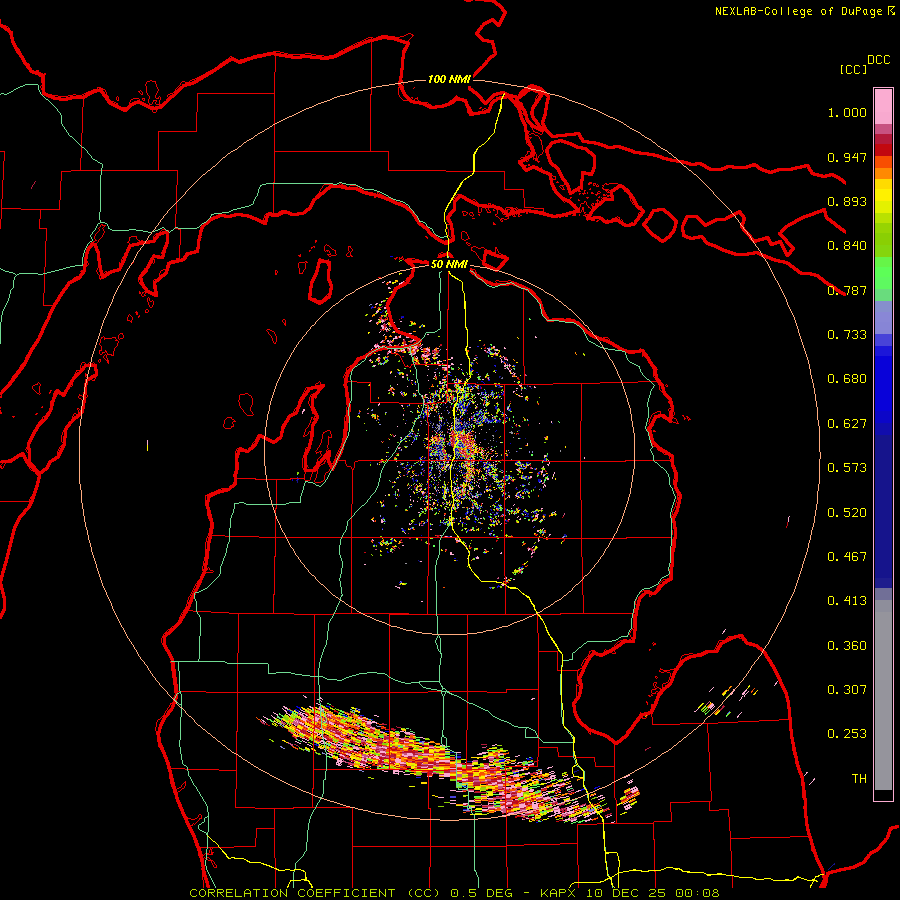Viewport: 900px width, 900px height.
Task: Click the 0.360 legend value
Action: click(847, 645)
